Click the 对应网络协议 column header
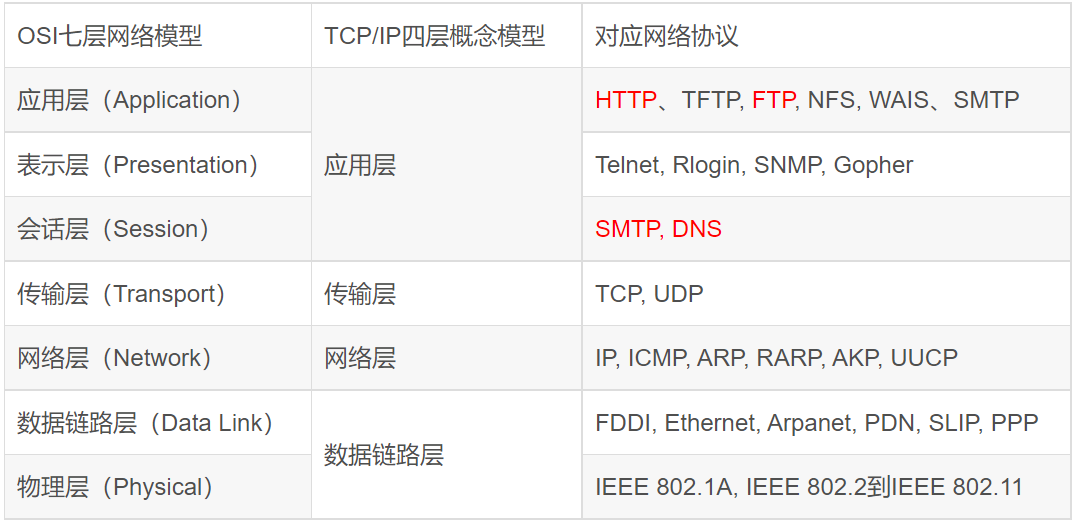Screen dimensions: 1076x526 pyautogui.click(x=827, y=36)
